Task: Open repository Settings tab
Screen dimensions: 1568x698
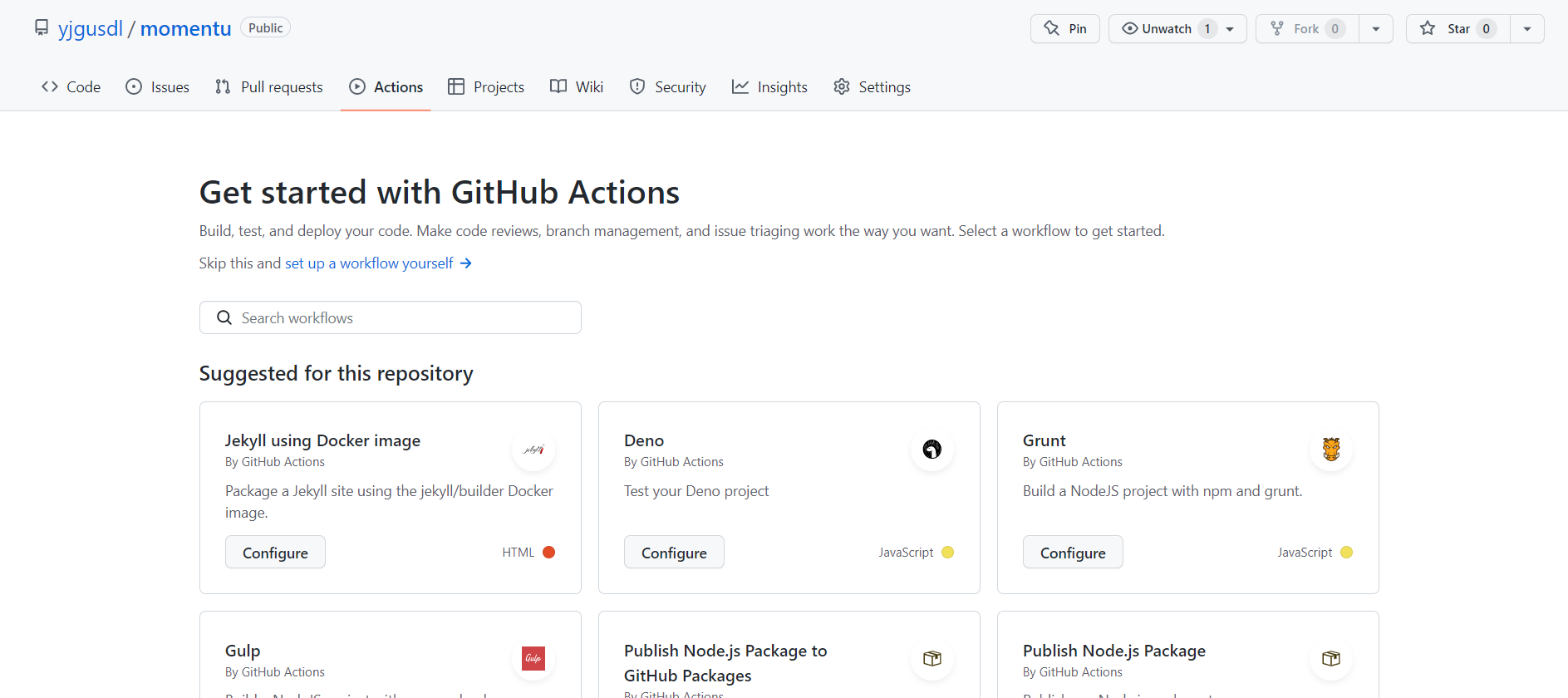Action: [x=872, y=86]
